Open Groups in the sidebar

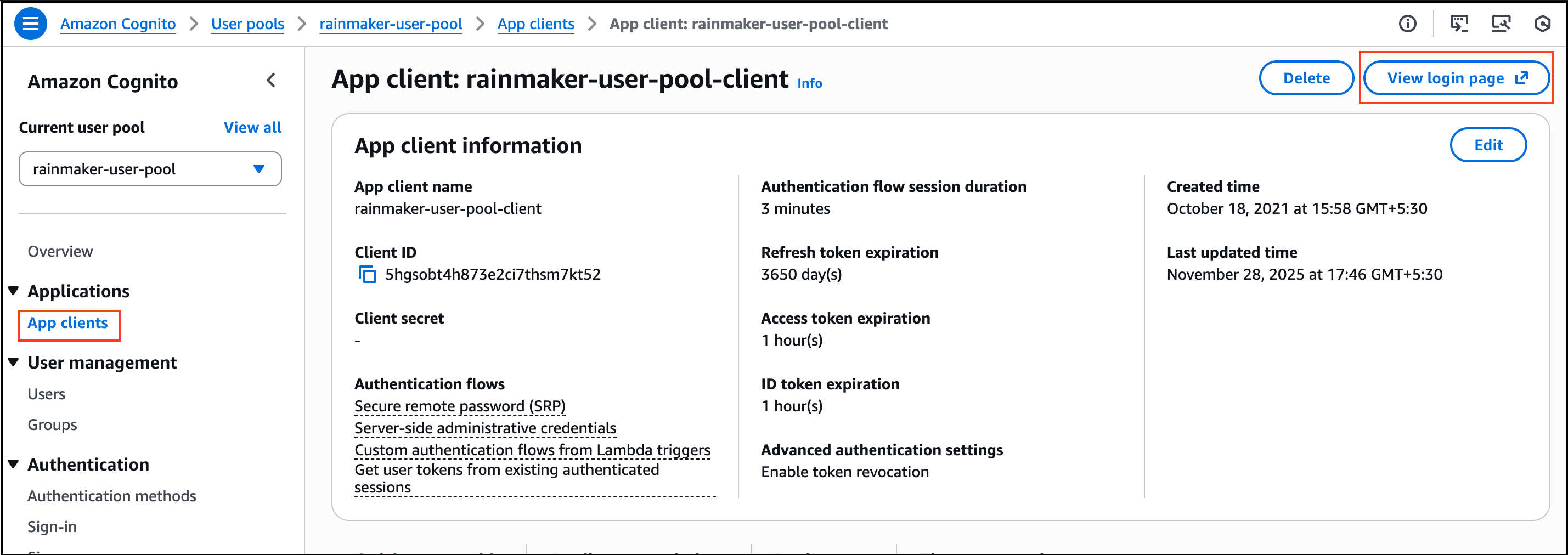click(52, 425)
